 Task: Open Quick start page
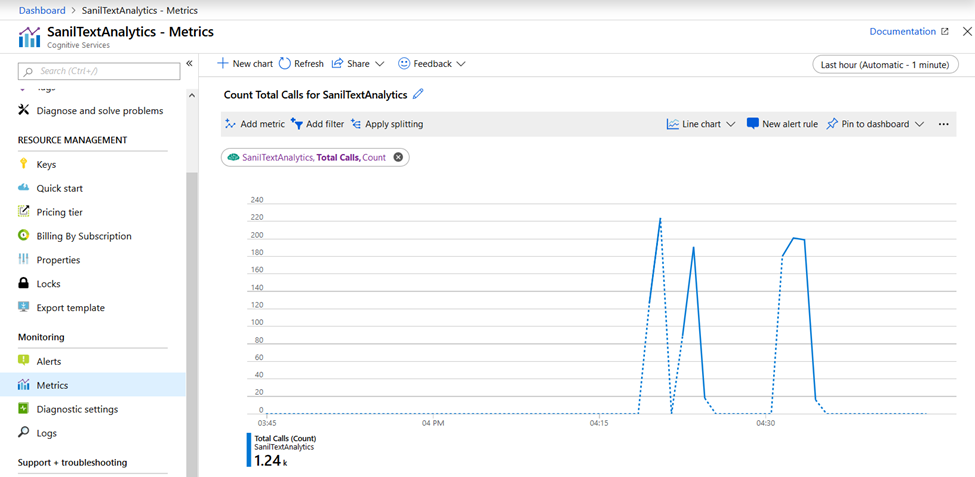click(x=60, y=188)
